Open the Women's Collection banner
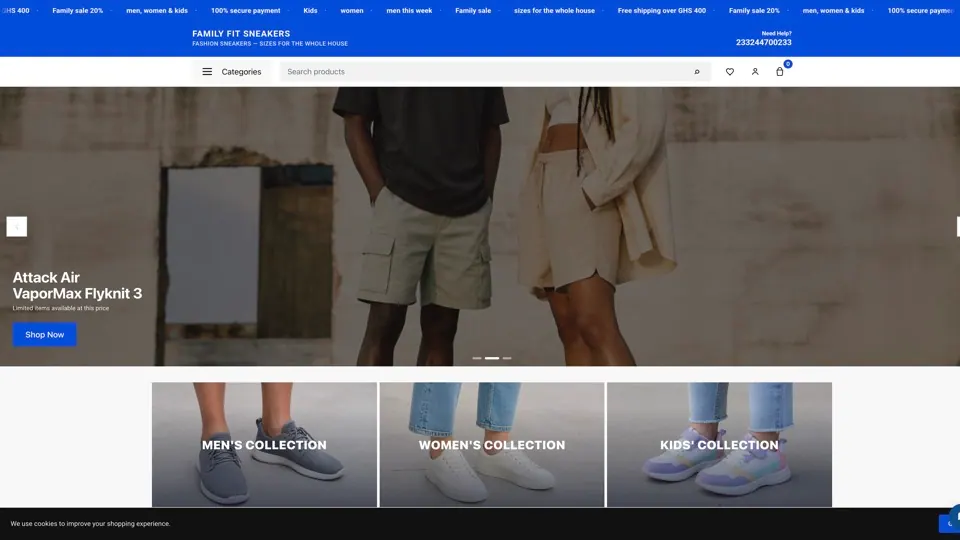The image size is (960, 540). [492, 444]
